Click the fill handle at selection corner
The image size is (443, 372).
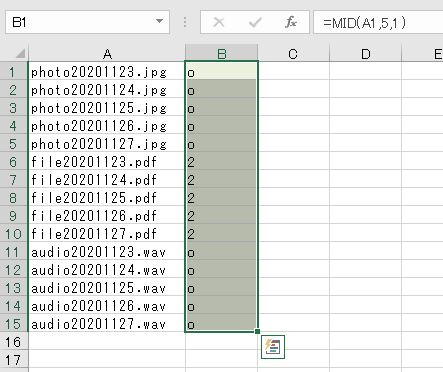257,331
